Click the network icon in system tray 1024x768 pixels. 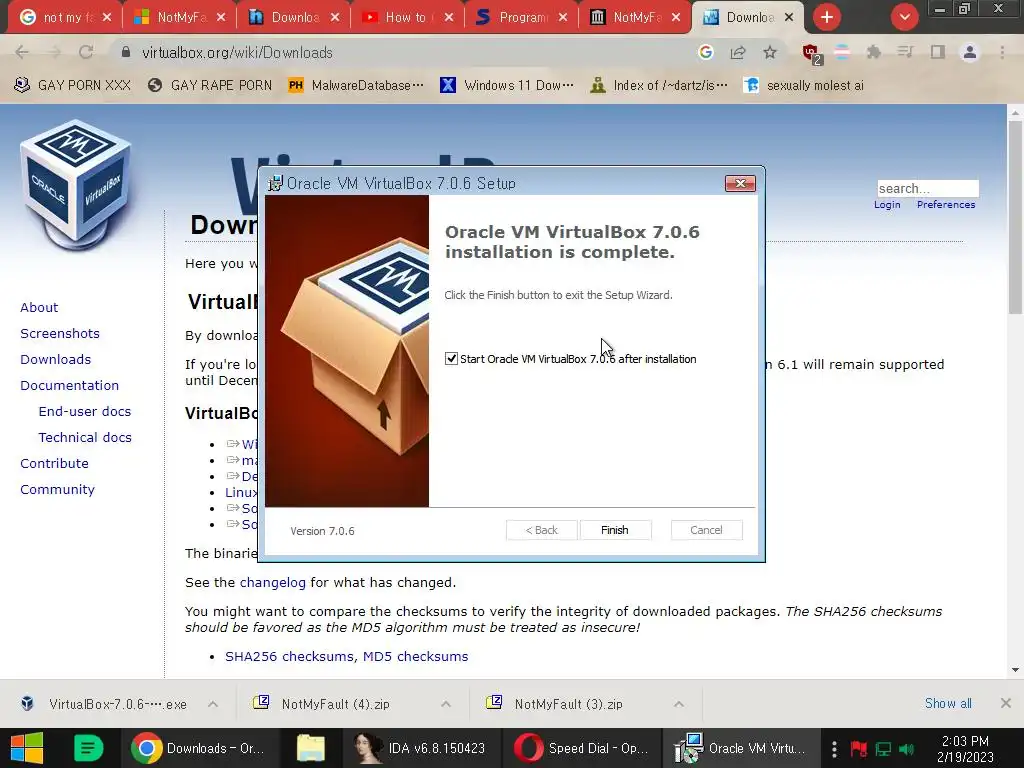(x=883, y=749)
